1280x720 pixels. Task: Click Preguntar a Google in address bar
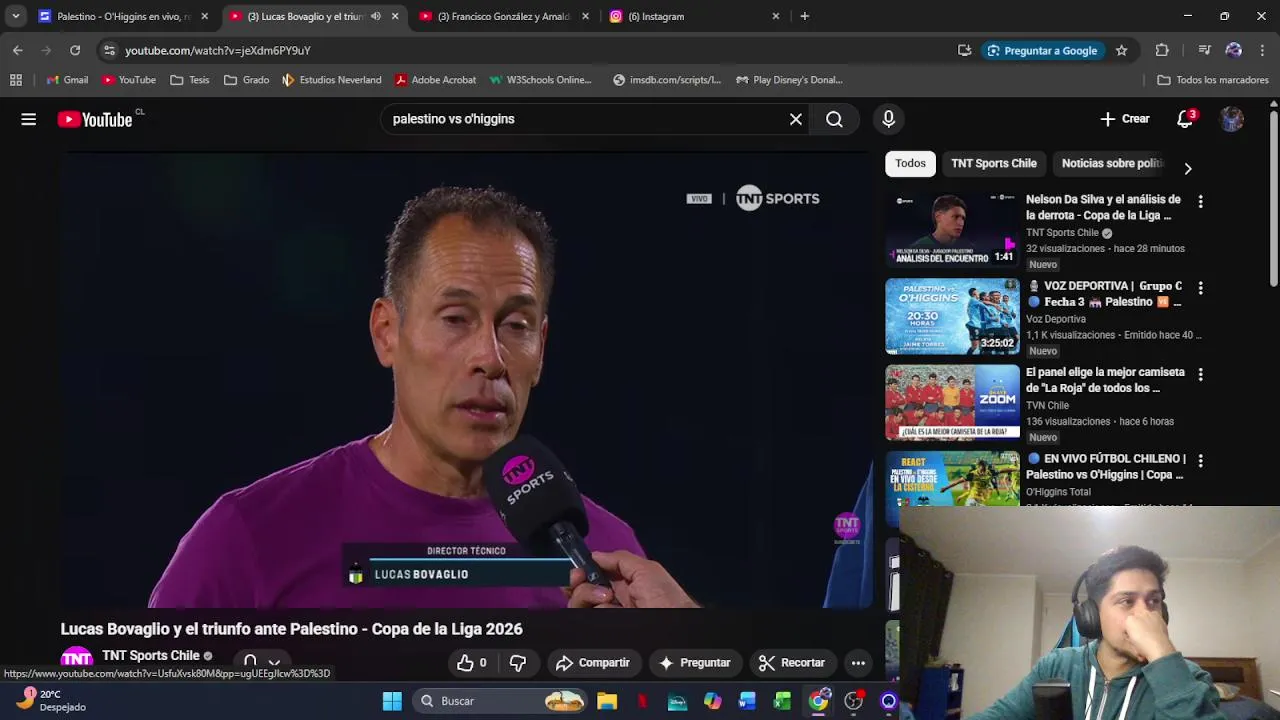click(x=1043, y=50)
